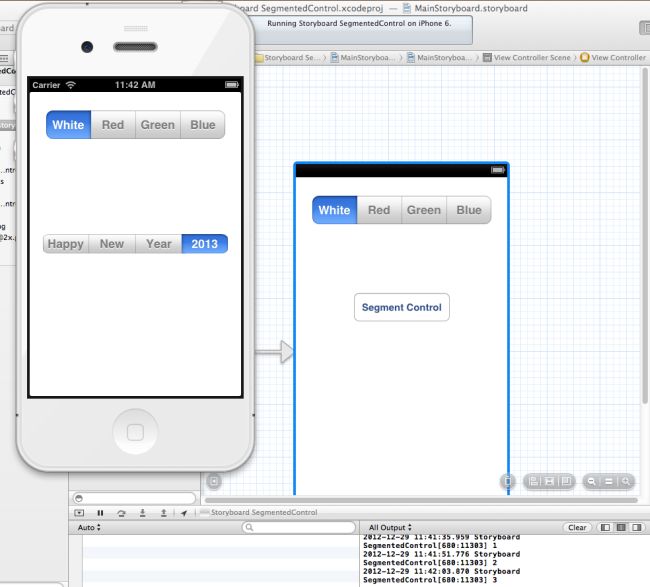Image resolution: width=650 pixels, height=587 pixels.
Task: Click the storyboard entry point arrow
Action: (x=274, y=352)
